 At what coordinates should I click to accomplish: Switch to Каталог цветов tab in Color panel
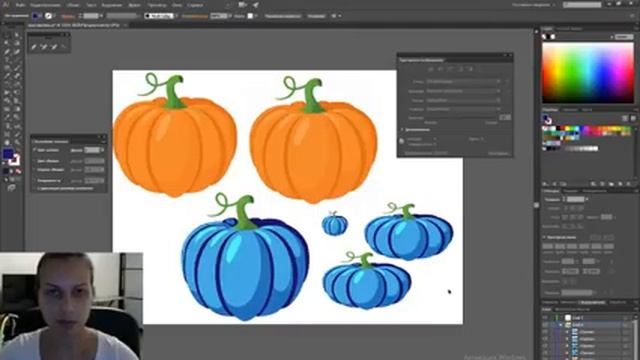tap(570, 29)
